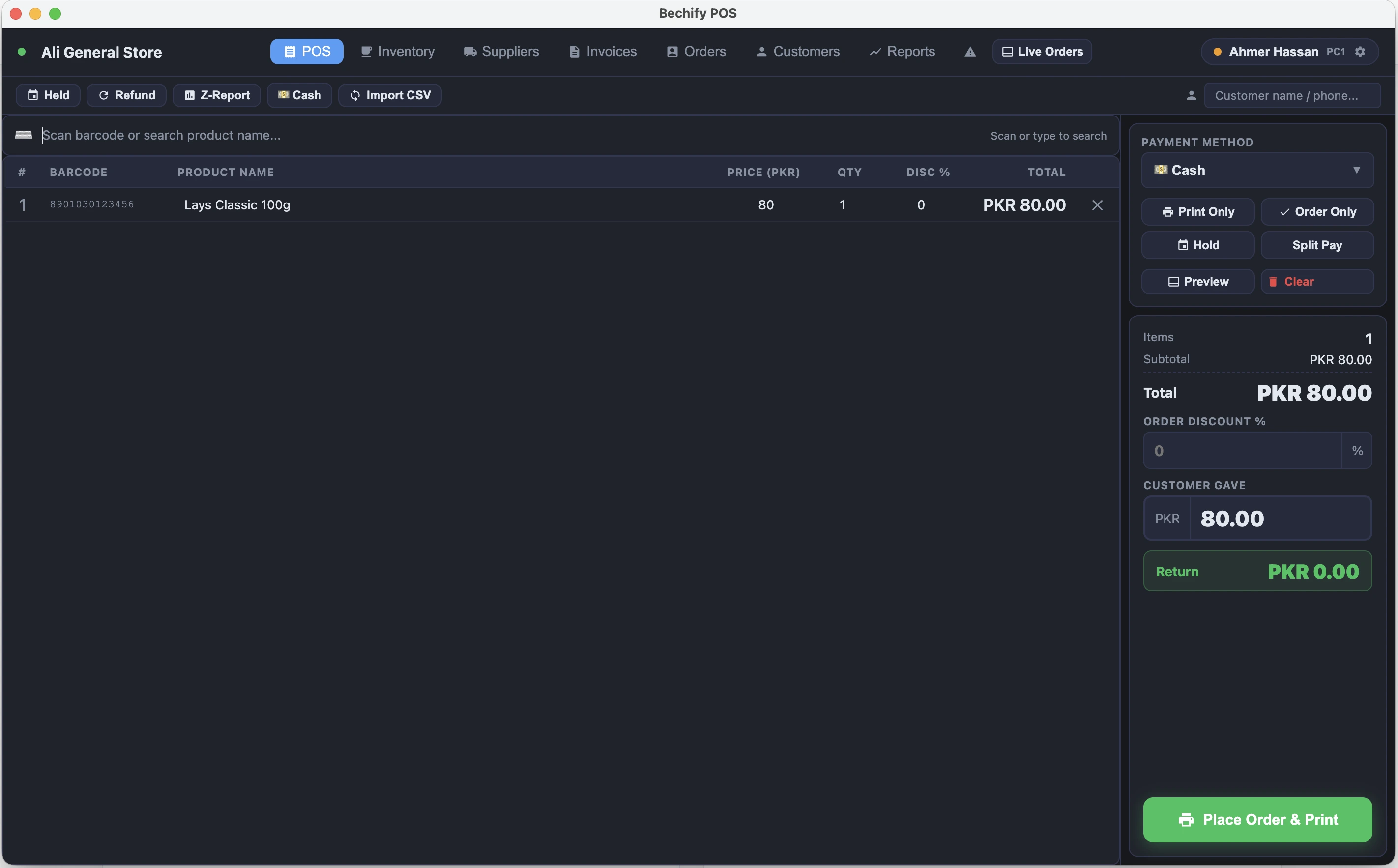Preview the receipt
Viewport: 1398px width, 868px height.
point(1197,281)
